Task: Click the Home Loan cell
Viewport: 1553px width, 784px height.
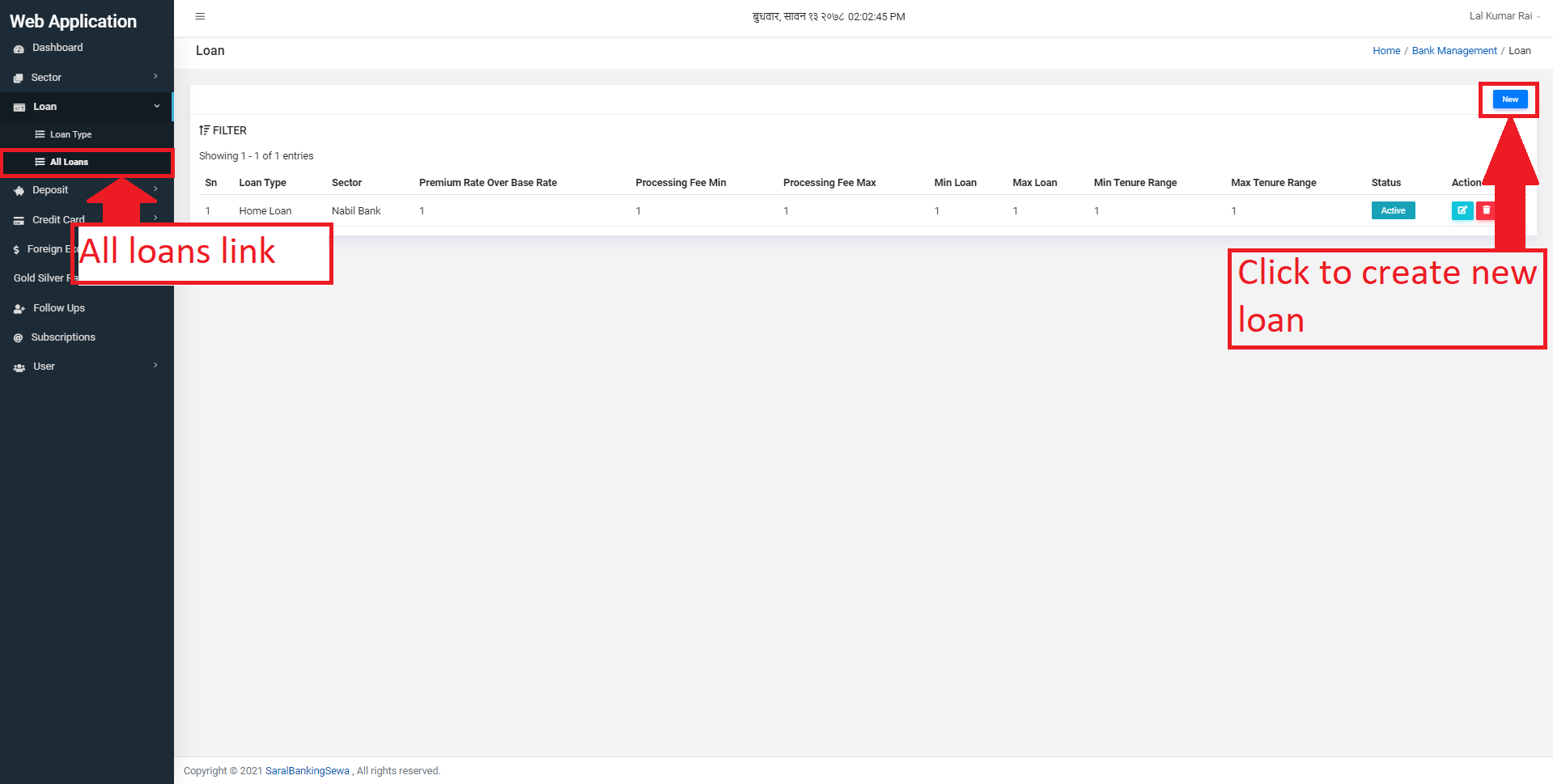Action: [x=265, y=211]
